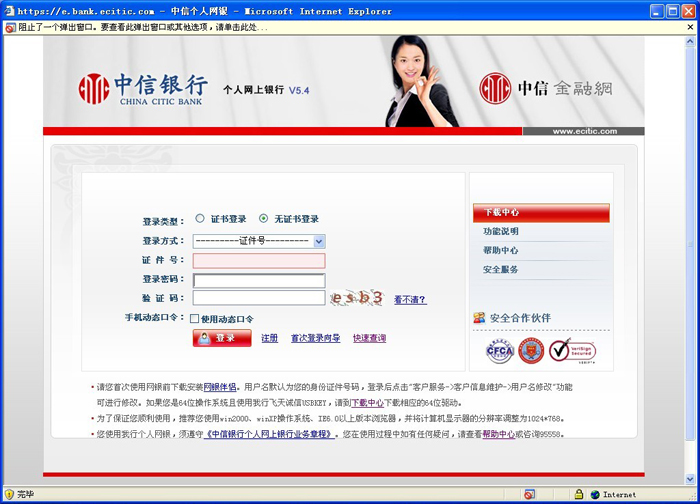Open 帮助中心 in the side menu
The image size is (700, 504).
click(501, 250)
